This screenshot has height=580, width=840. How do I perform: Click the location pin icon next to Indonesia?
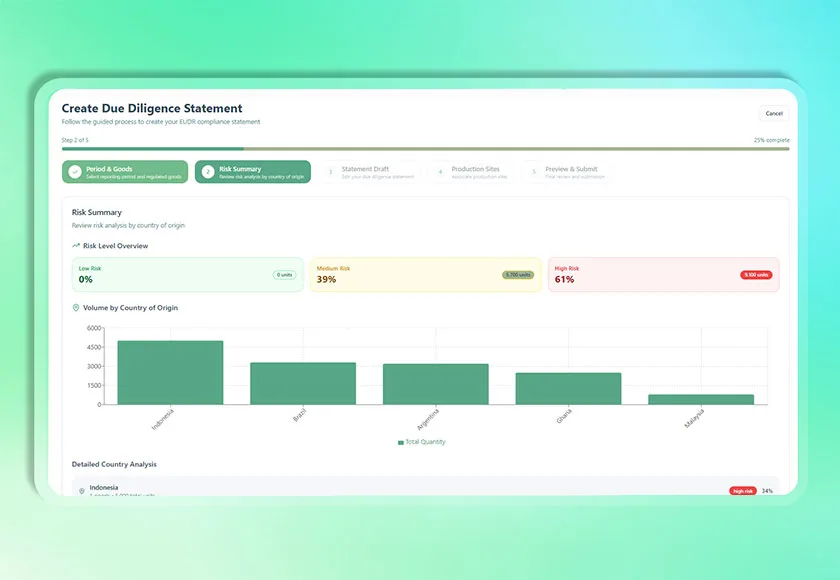pyautogui.click(x=82, y=491)
